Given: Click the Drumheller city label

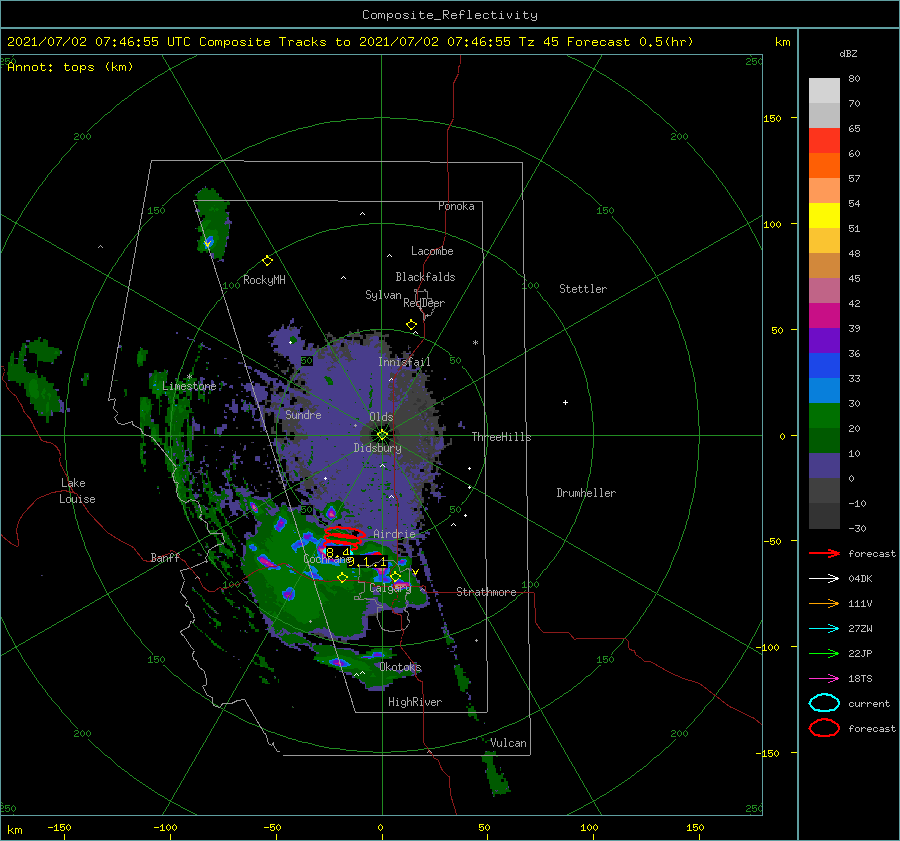Looking at the screenshot, I should pos(586,493).
